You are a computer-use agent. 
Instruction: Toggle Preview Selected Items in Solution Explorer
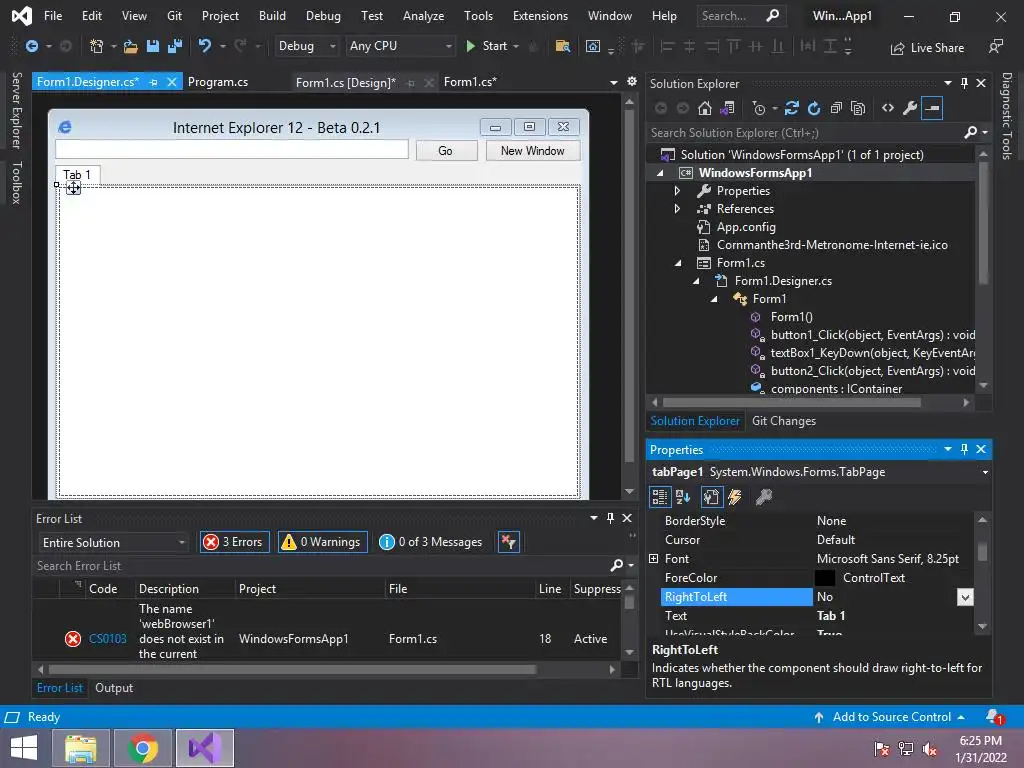click(x=933, y=108)
